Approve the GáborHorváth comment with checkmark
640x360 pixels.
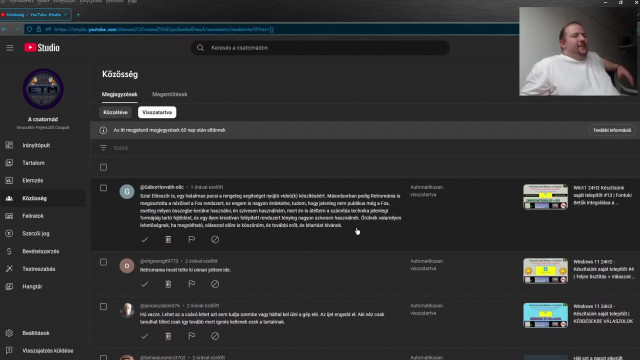tap(144, 240)
